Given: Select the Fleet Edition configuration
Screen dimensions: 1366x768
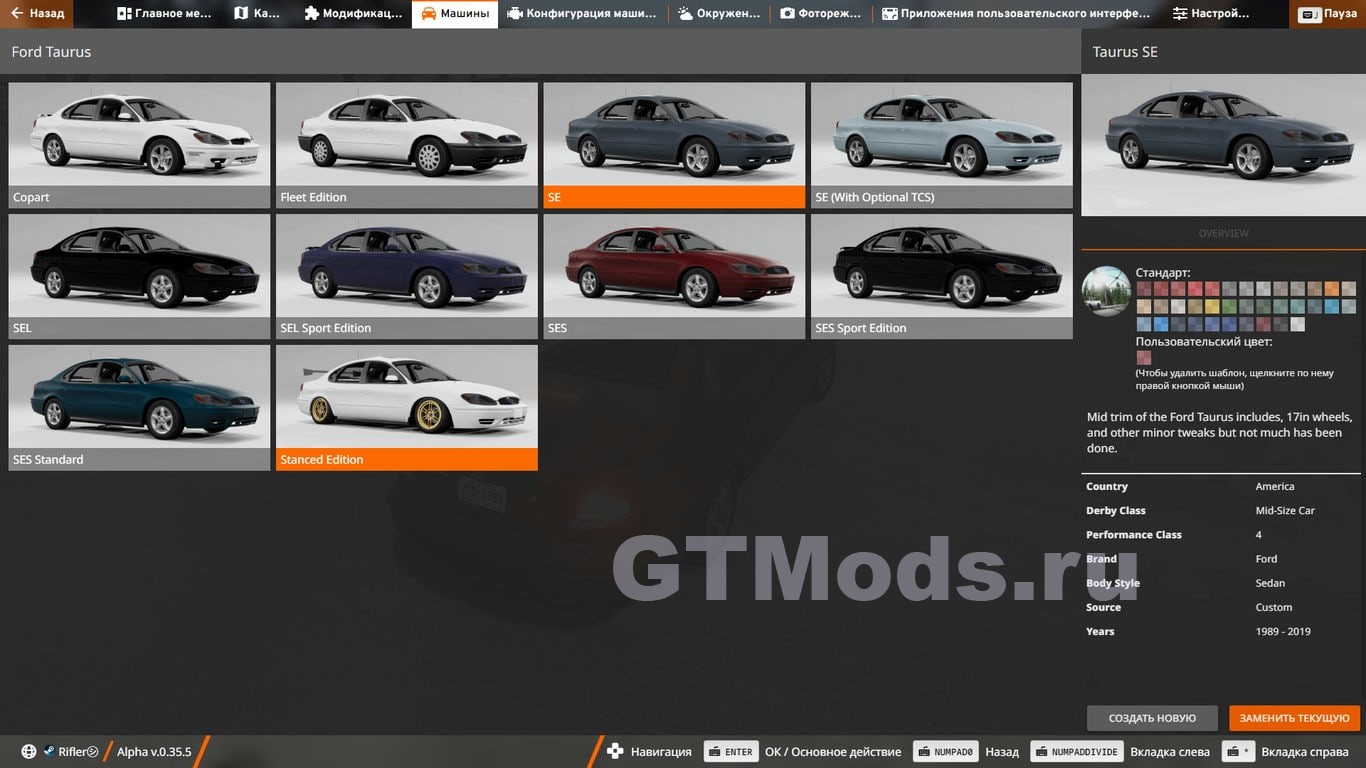Looking at the screenshot, I should click(407, 145).
